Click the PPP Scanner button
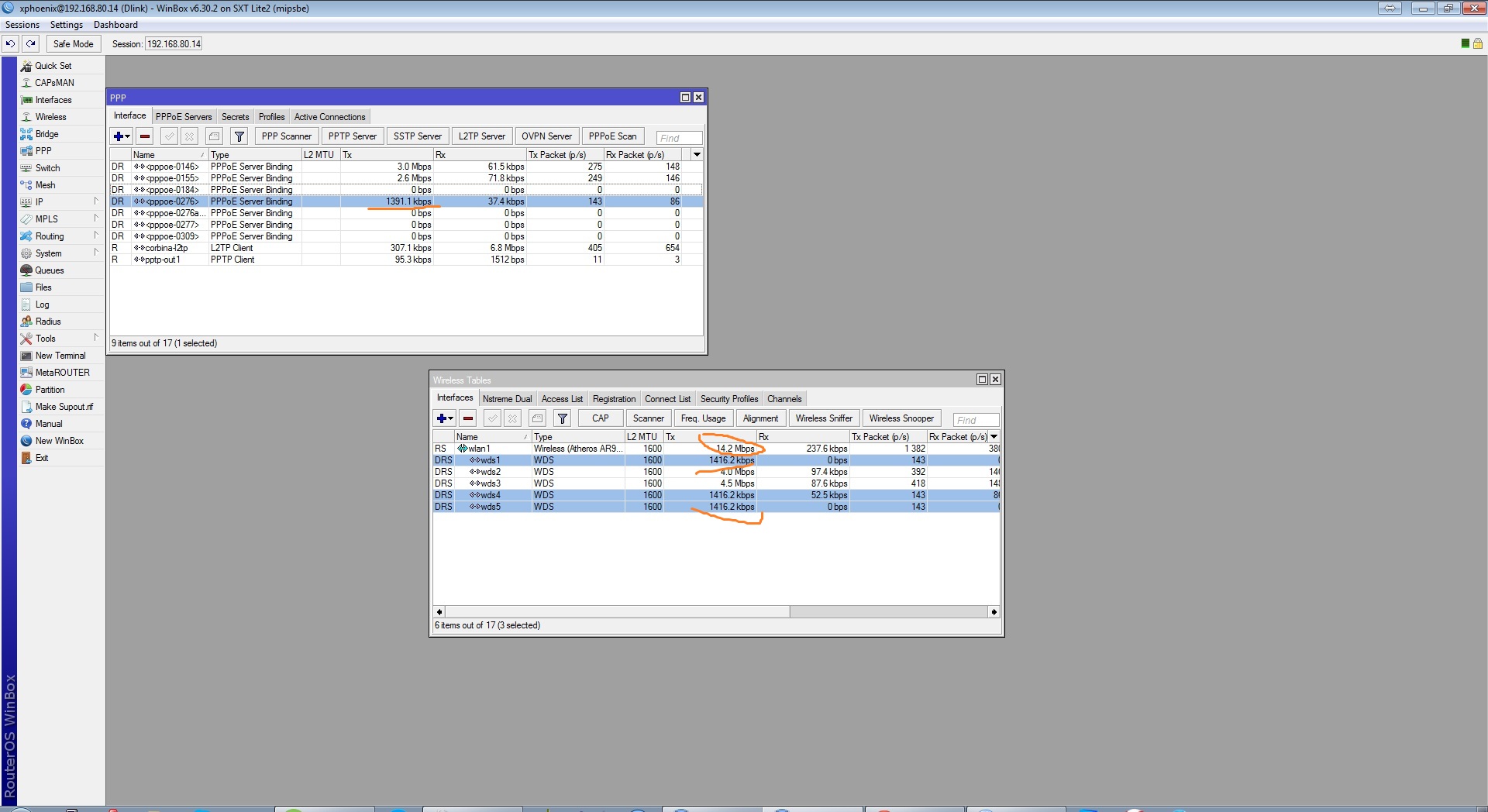This screenshot has height=812, width=1488. pyautogui.click(x=287, y=136)
